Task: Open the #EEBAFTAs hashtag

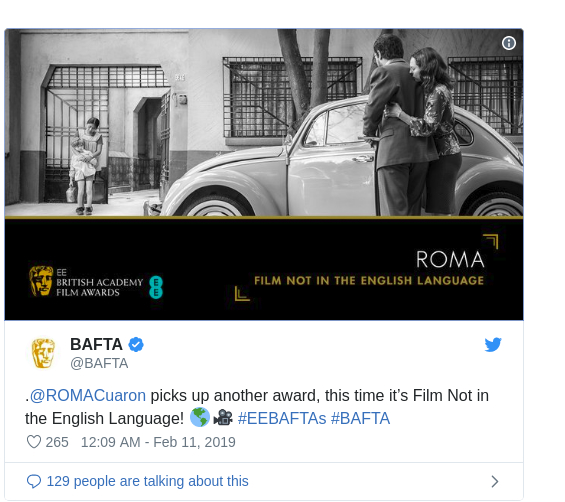Action: (x=282, y=419)
